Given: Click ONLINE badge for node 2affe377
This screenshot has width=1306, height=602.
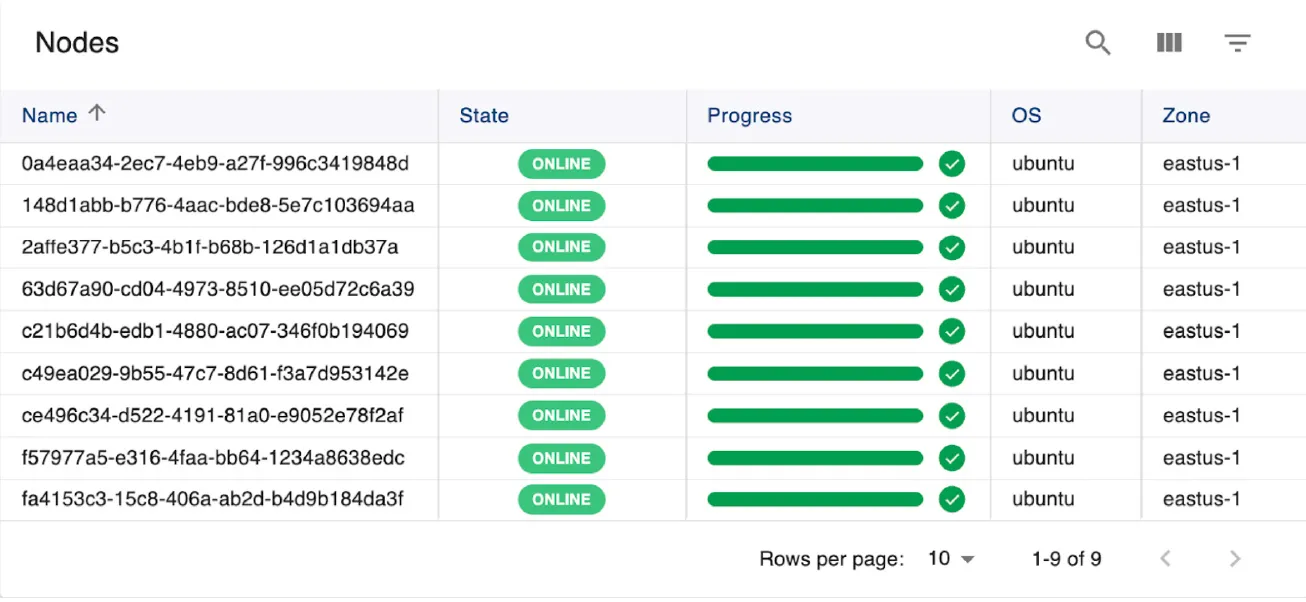Looking at the screenshot, I should point(561,247).
